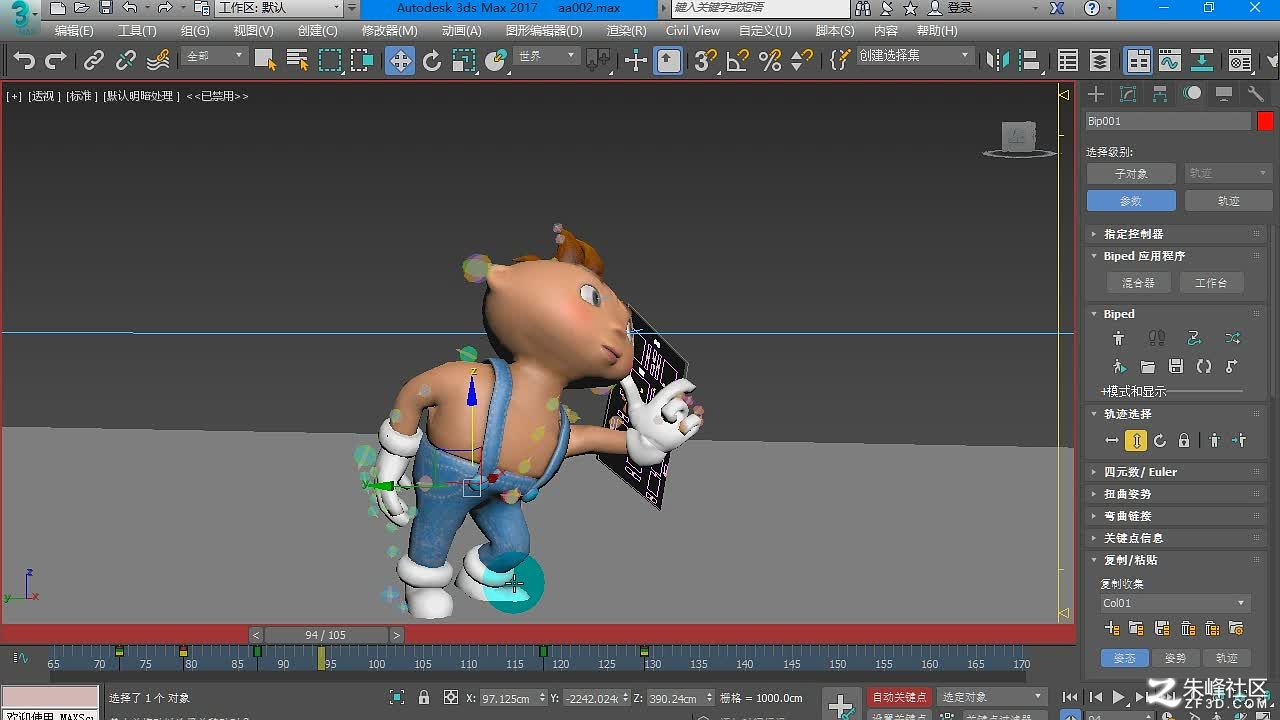The height and width of the screenshot is (720, 1280).
Task: Collapse the Biped 应用程序 rollout
Action: point(1175,256)
